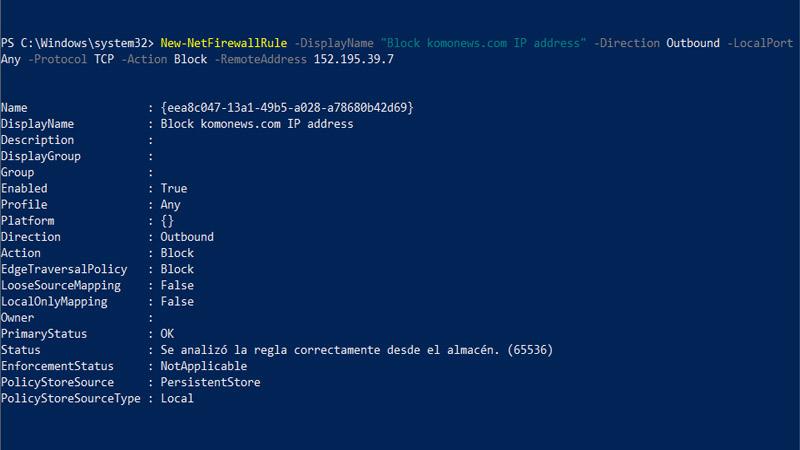Screen dimensions: 800x450
Task: Click the LocalOnlyMapping property label
Action: [x=53, y=301]
